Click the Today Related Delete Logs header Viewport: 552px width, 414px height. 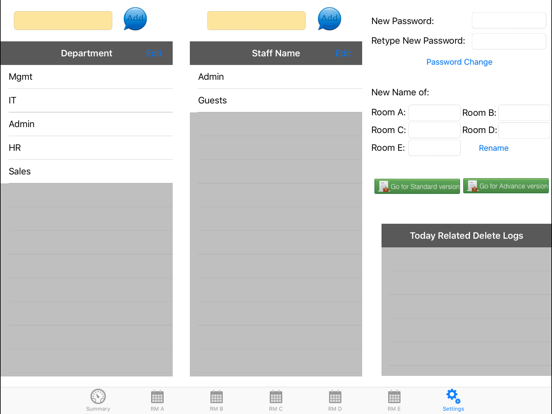[x=466, y=236]
